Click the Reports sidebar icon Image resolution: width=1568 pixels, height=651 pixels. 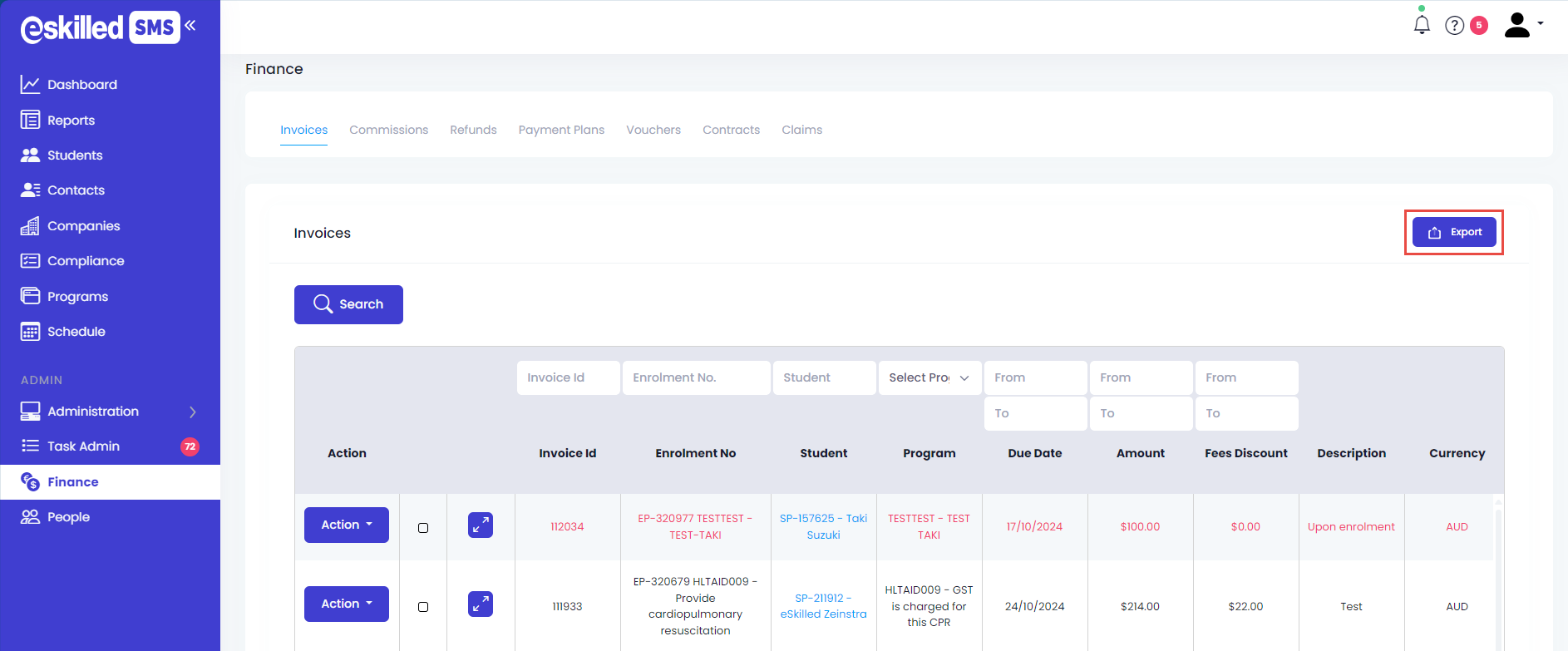click(30, 120)
